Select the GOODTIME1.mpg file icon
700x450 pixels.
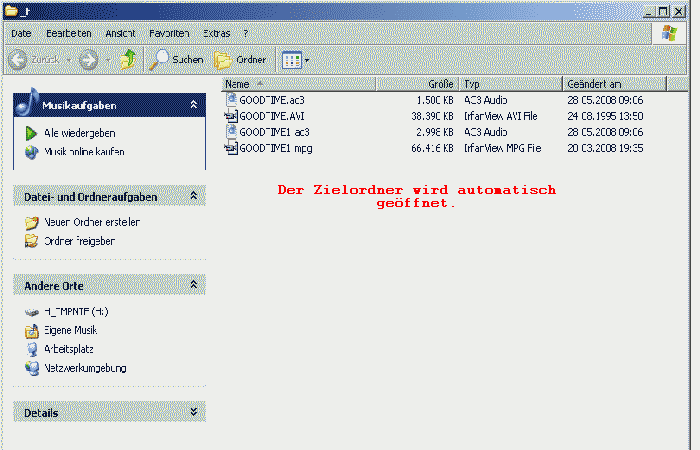point(231,148)
